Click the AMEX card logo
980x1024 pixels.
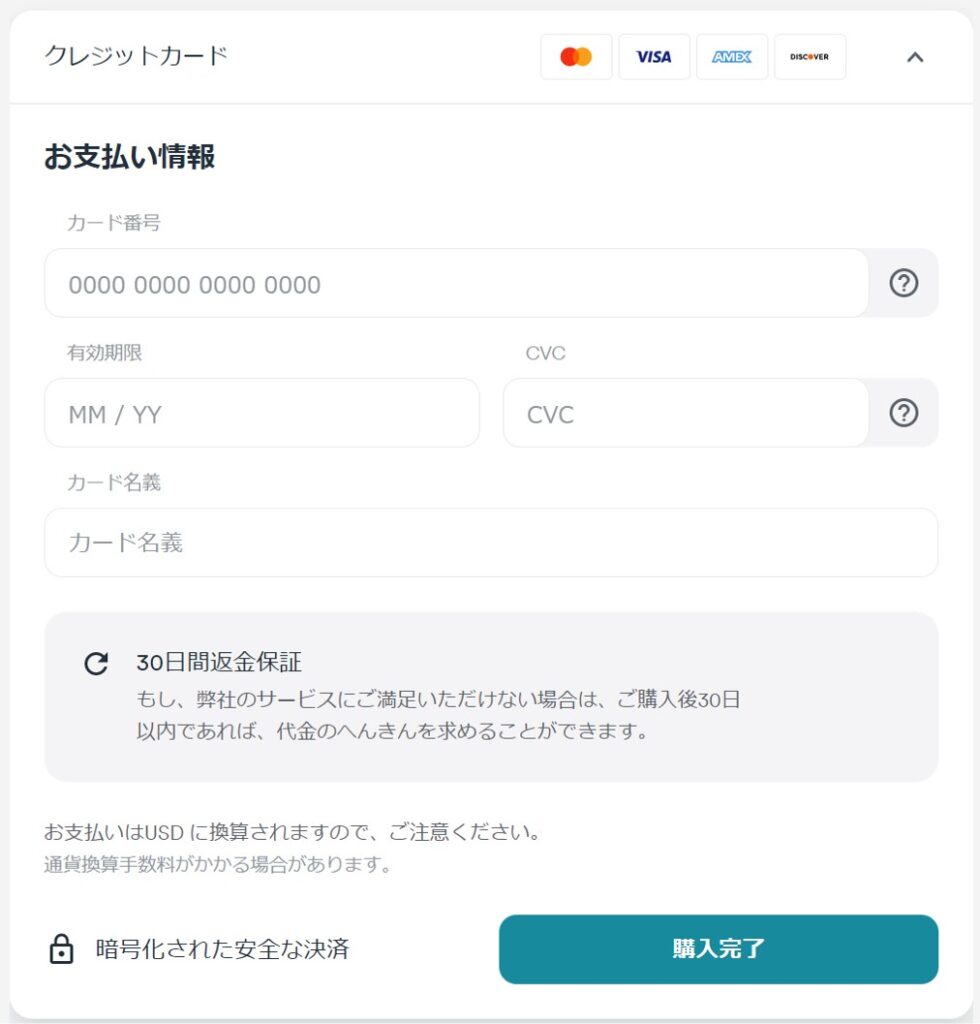[x=732, y=57]
